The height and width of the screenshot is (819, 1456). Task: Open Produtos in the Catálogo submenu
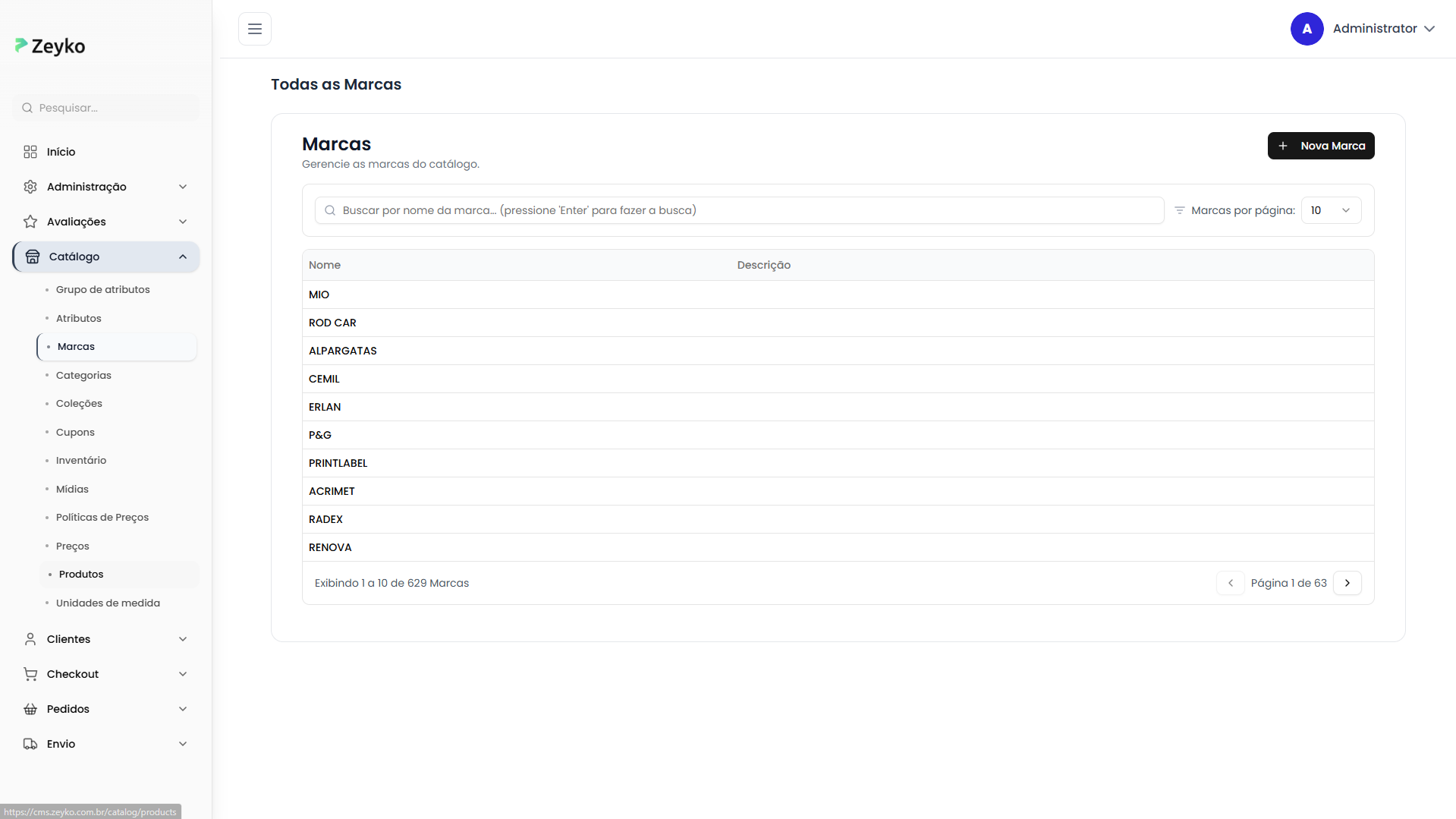(x=81, y=574)
